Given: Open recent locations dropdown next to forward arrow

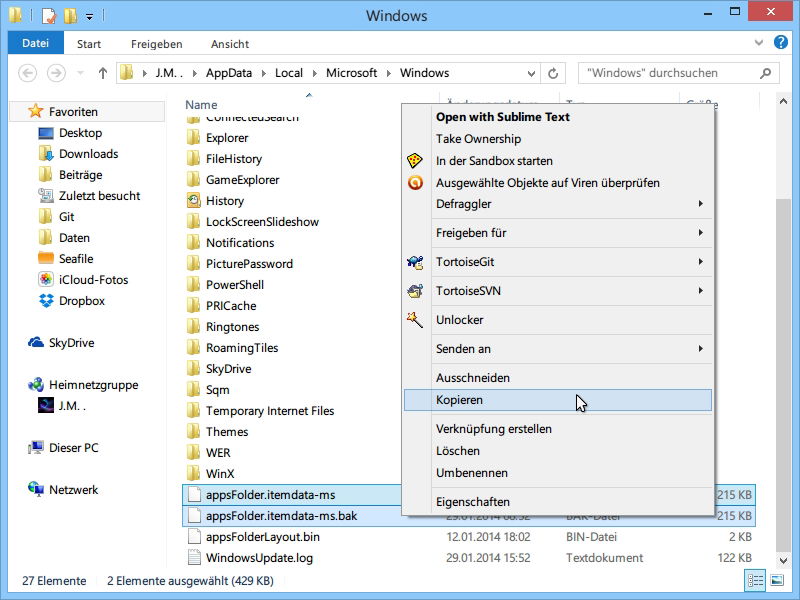Looking at the screenshot, I should (80, 73).
